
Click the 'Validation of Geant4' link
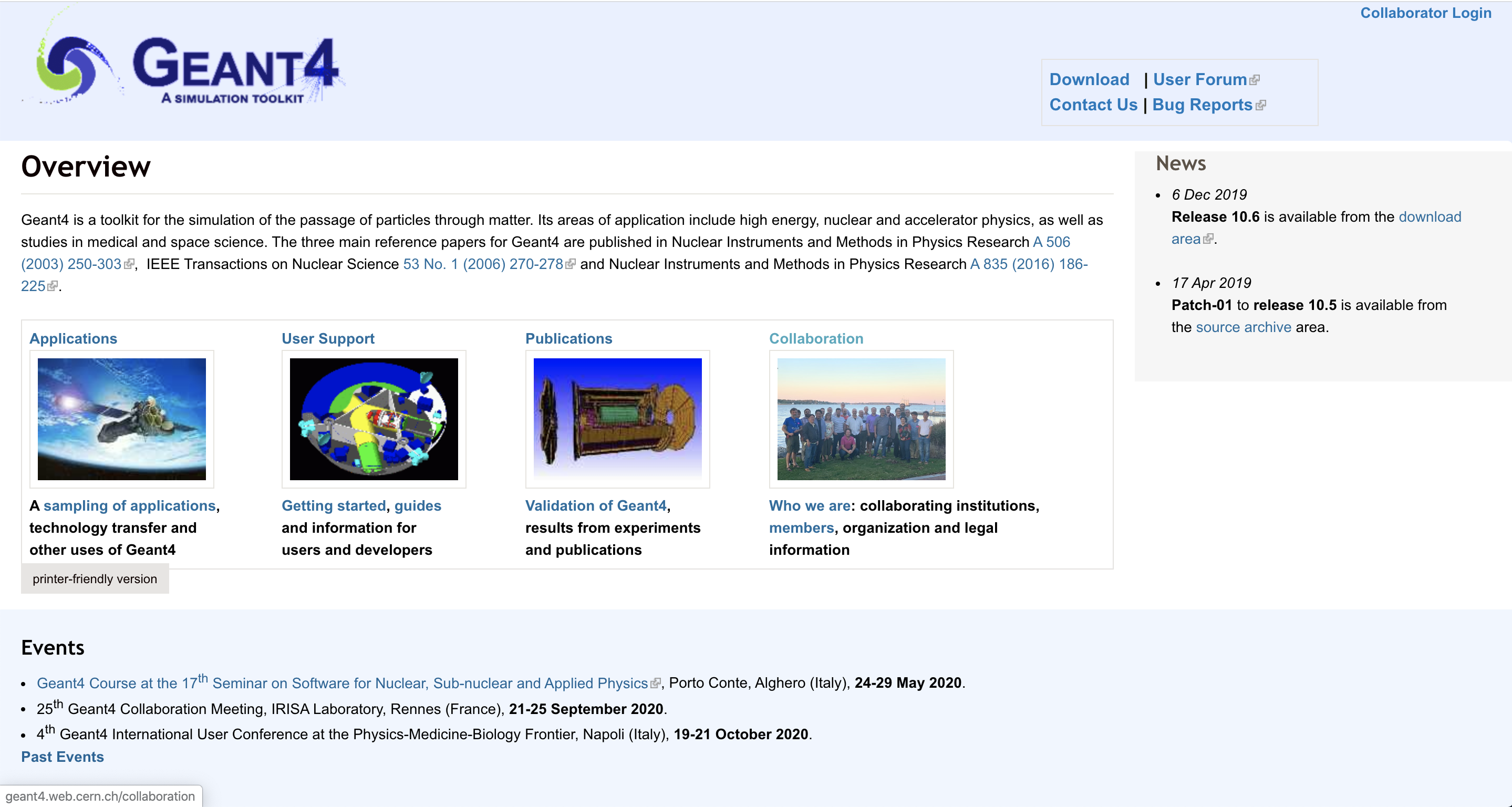[595, 505]
